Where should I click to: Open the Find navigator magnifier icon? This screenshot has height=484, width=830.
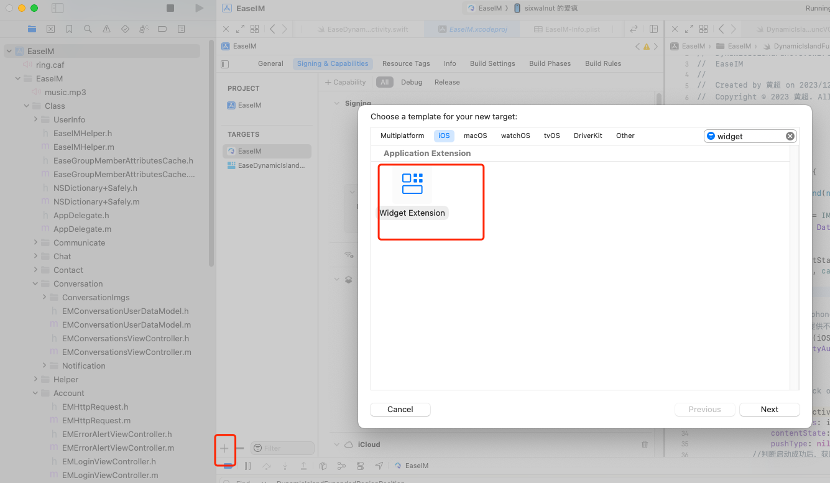pyautogui.click(x=87, y=29)
